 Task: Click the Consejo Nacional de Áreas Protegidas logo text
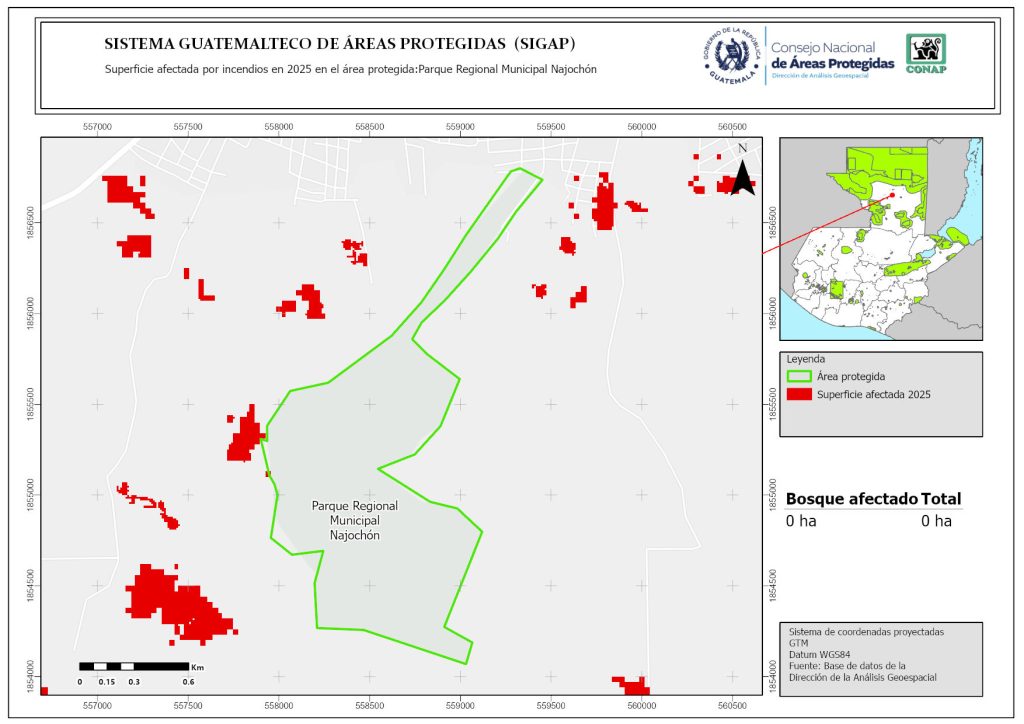(832, 56)
